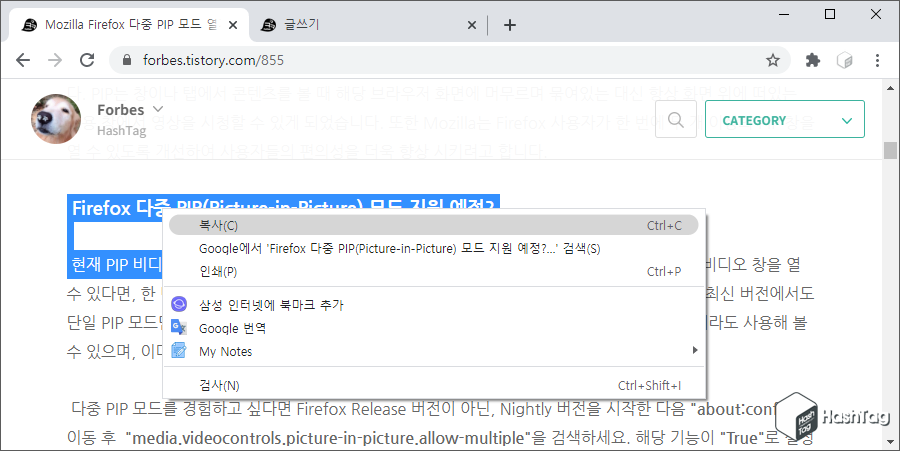
Task: Select 검사(N) to inspect element
Action: 434,385
